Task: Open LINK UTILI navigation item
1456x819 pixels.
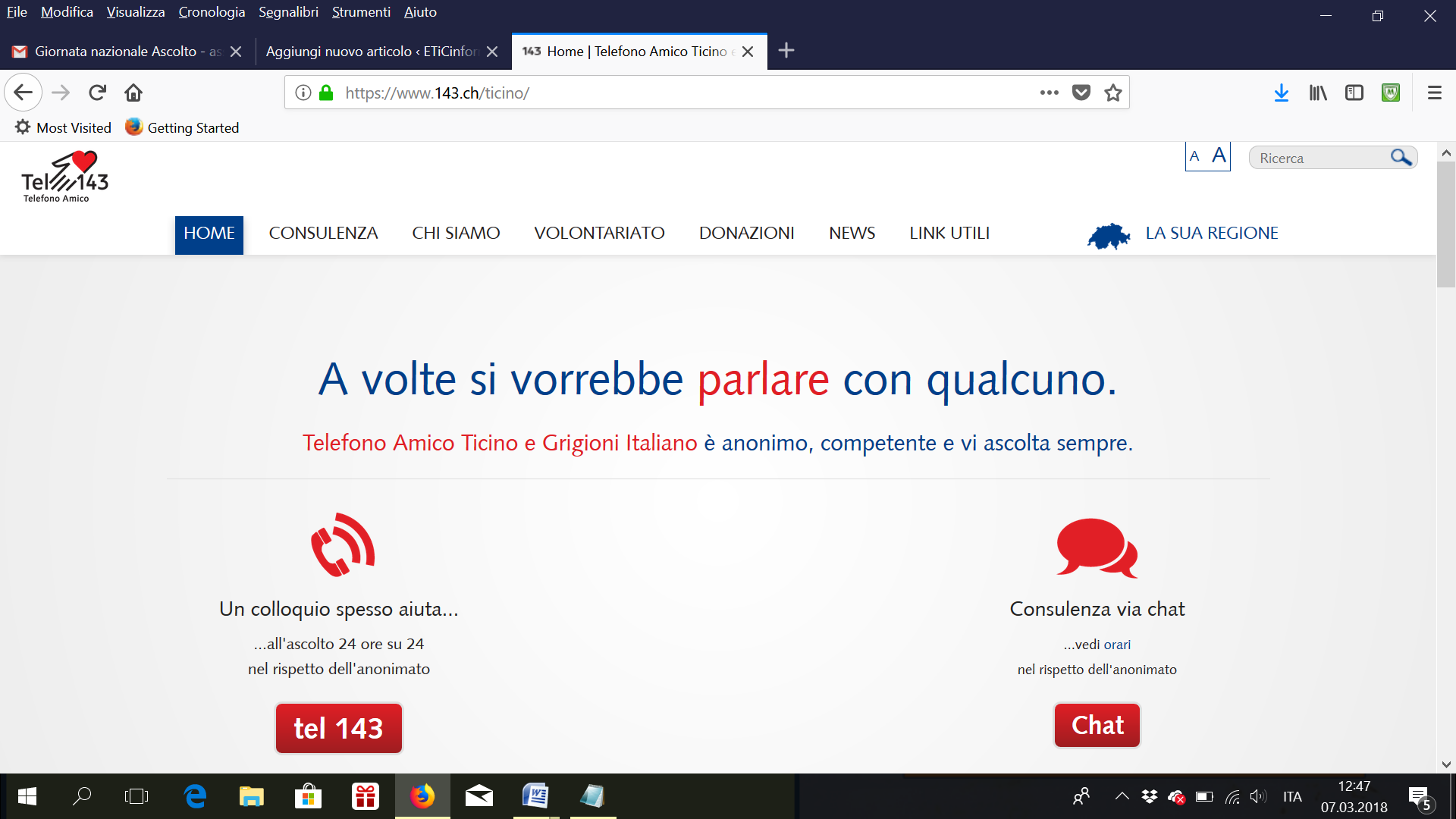Action: 949,234
